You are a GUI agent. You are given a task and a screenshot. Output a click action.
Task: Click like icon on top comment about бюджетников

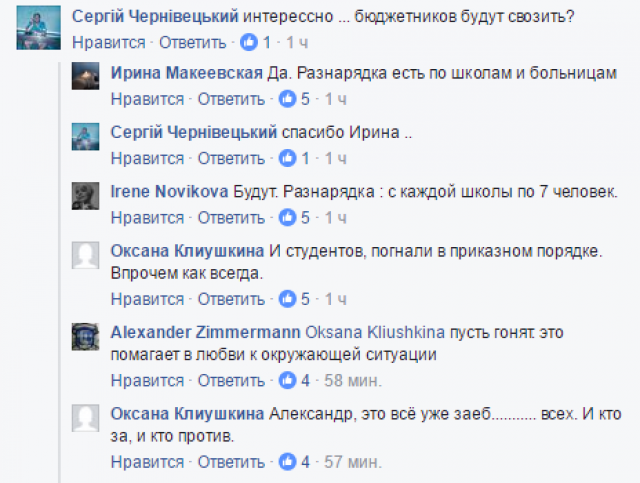pos(248,44)
